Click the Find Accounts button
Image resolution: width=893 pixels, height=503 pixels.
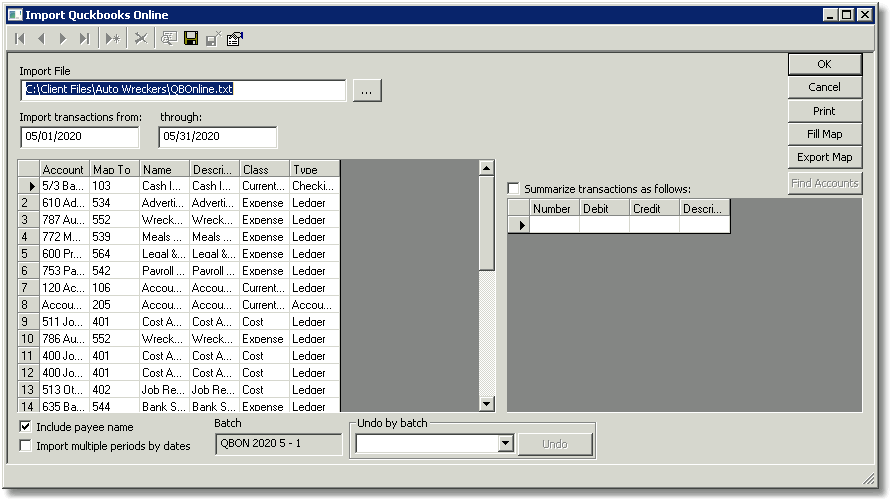click(824, 183)
